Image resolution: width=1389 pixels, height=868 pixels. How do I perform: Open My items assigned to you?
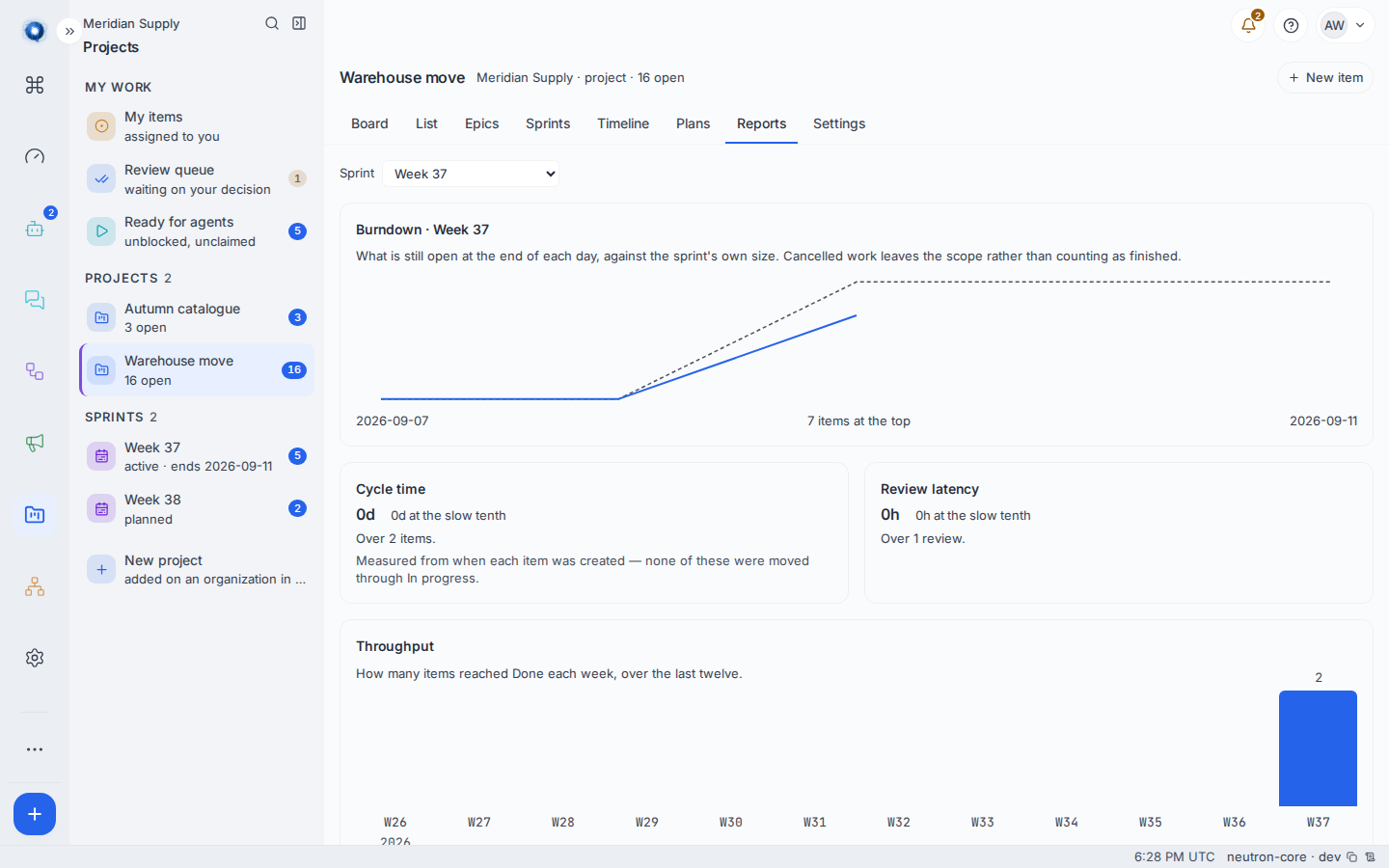coord(197,126)
